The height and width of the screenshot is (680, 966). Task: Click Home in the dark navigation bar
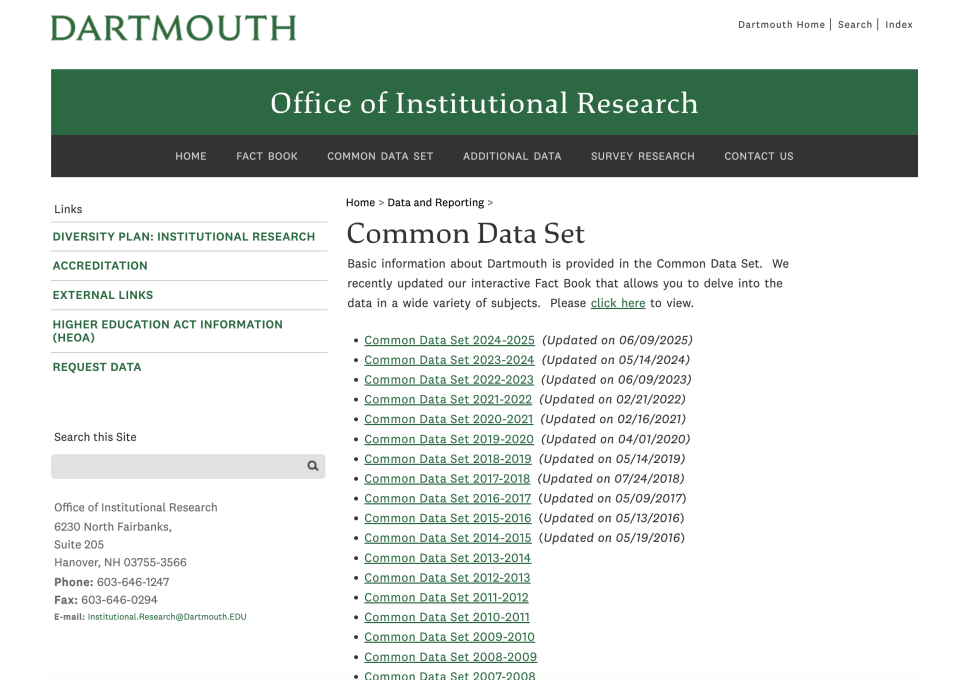pyautogui.click(x=191, y=156)
